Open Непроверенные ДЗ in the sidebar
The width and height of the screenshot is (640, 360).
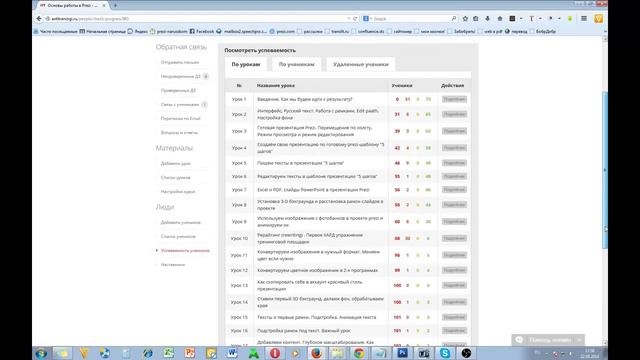(181, 76)
